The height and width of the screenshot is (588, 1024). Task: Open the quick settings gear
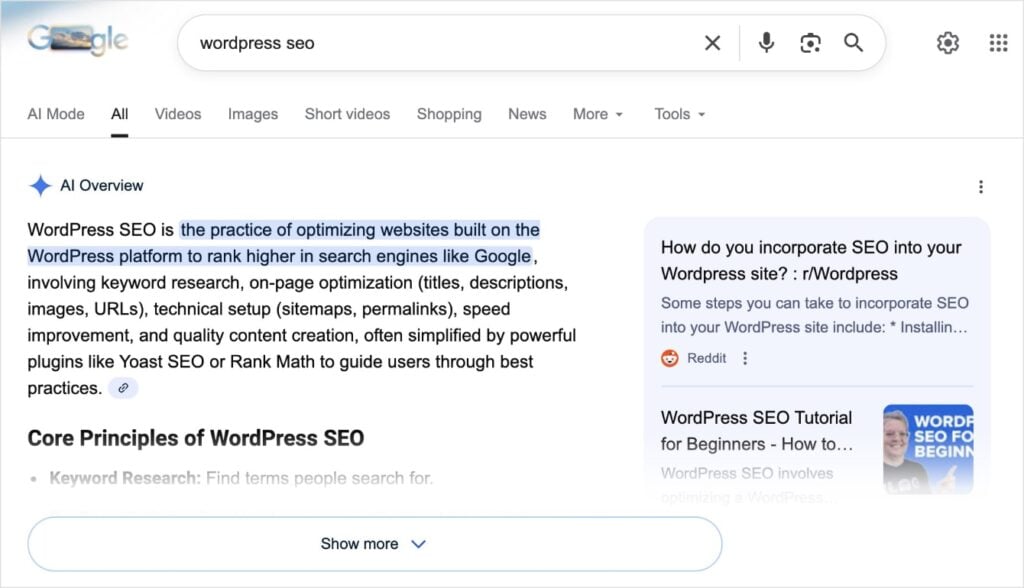tap(947, 43)
